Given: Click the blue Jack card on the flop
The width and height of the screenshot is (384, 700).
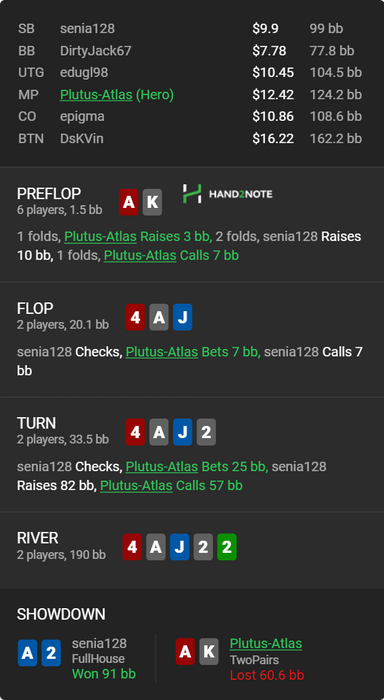Looking at the screenshot, I should (x=183, y=317).
